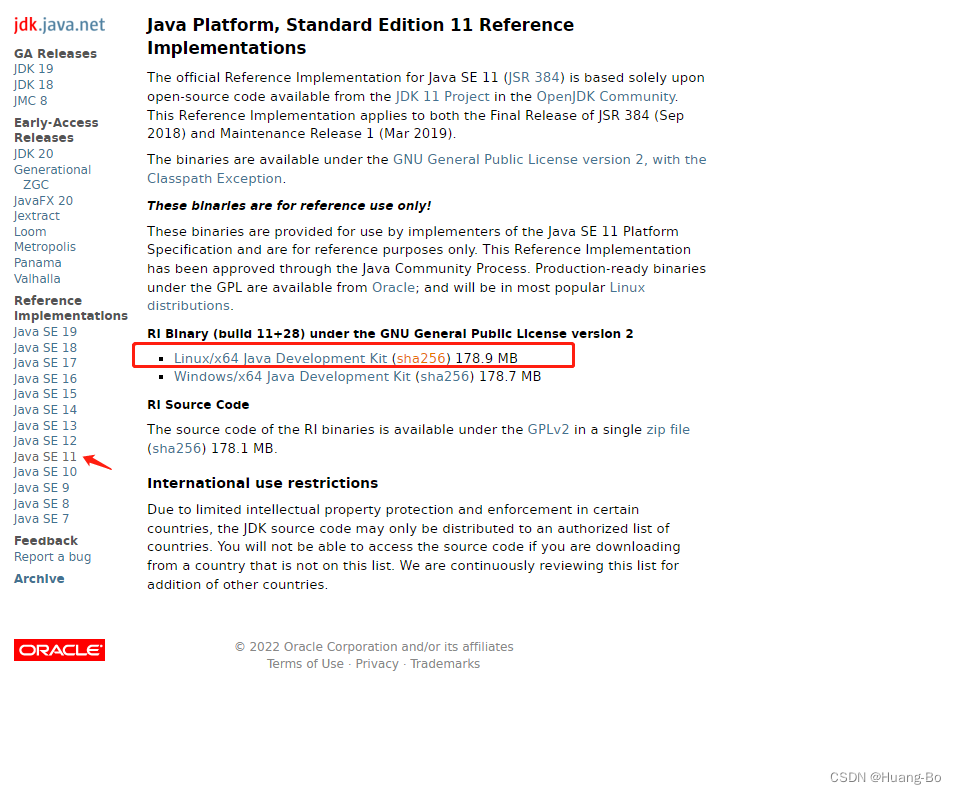Click the GA Releases sidebar heading
The height and width of the screenshot is (794, 956).
(x=55, y=54)
